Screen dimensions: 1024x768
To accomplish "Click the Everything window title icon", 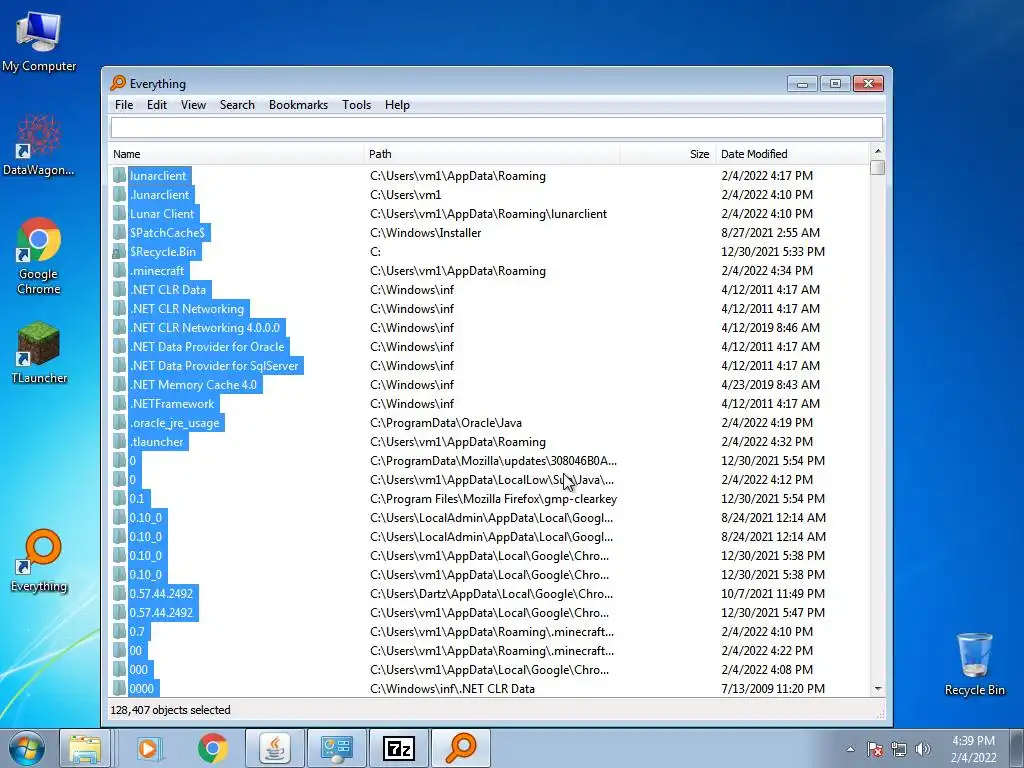I will 118,83.
